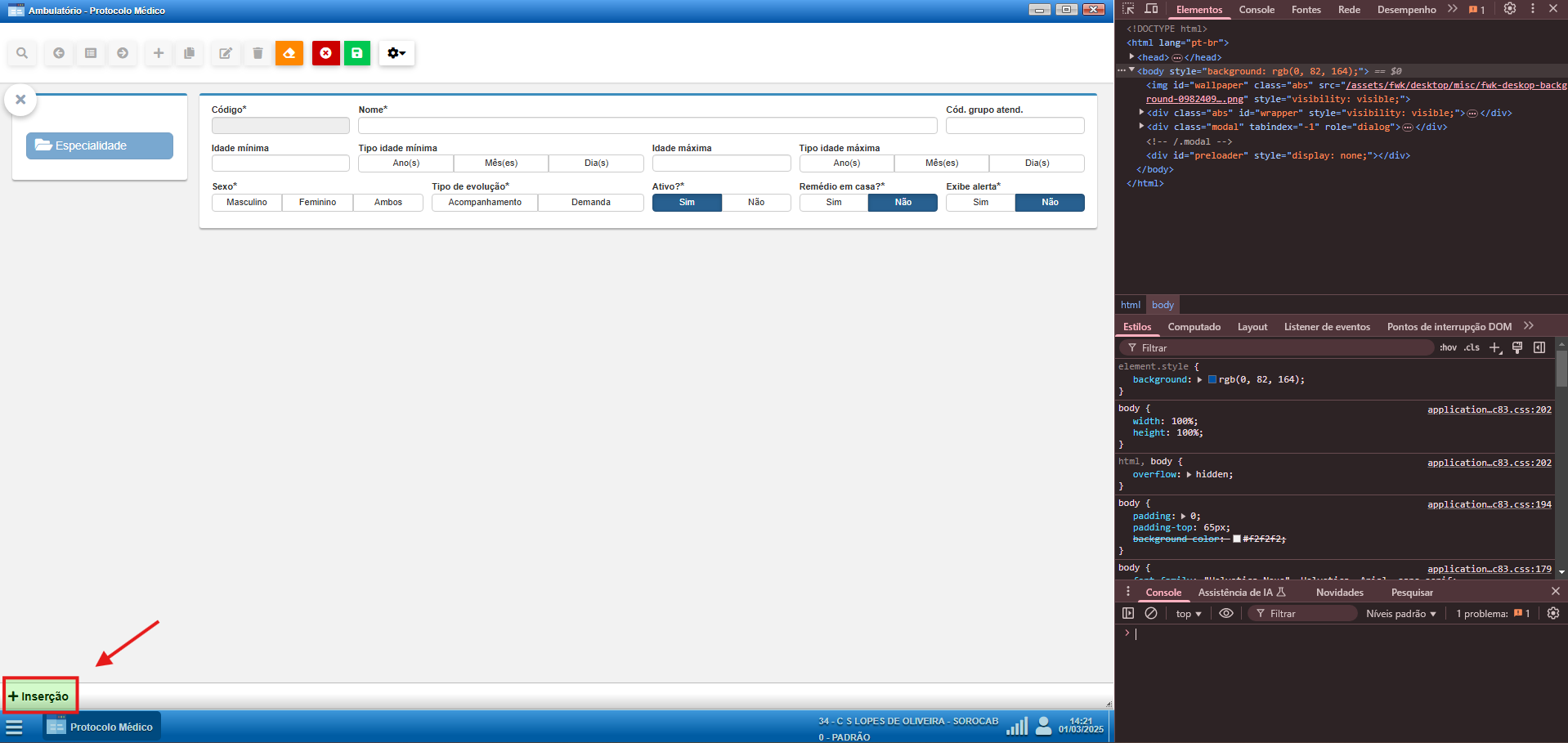This screenshot has height=743, width=1568.
Task: Switch to the Rede tab
Action: (1349, 10)
